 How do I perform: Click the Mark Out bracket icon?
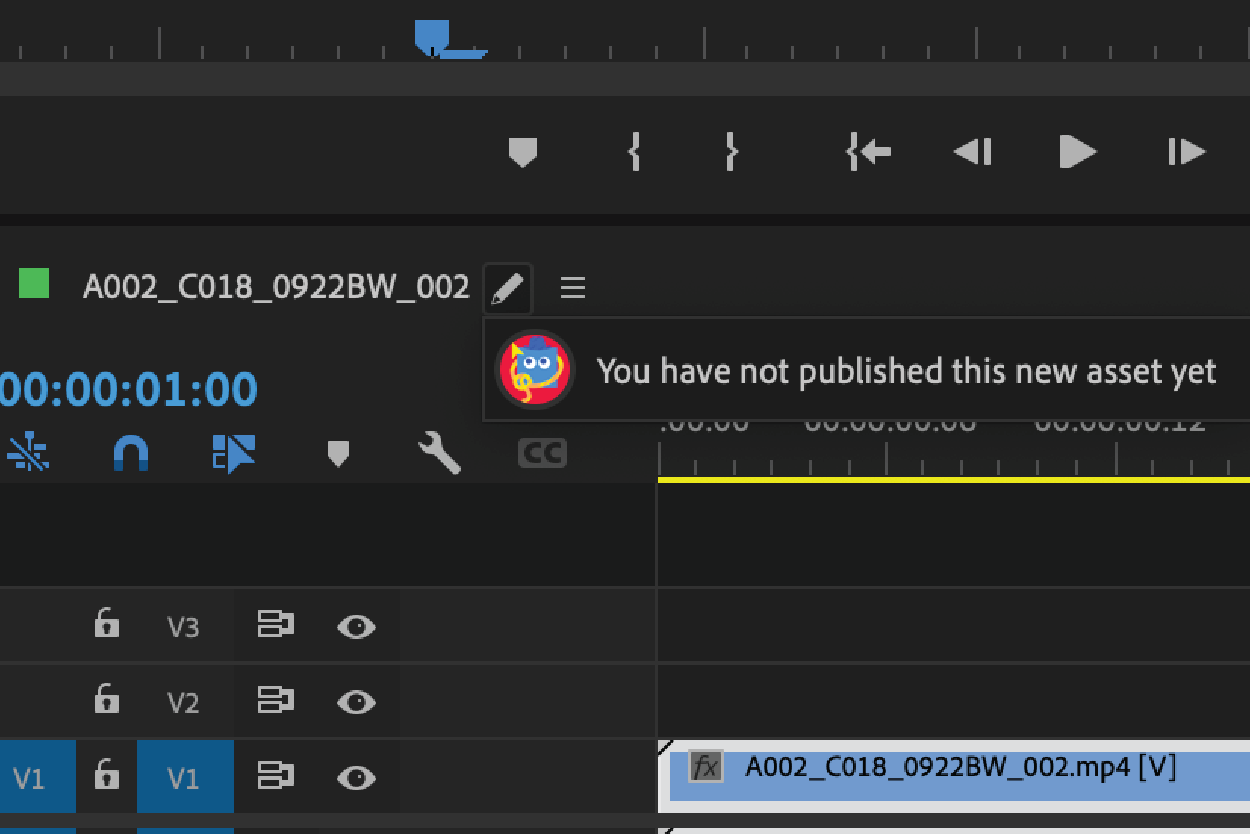pos(731,152)
